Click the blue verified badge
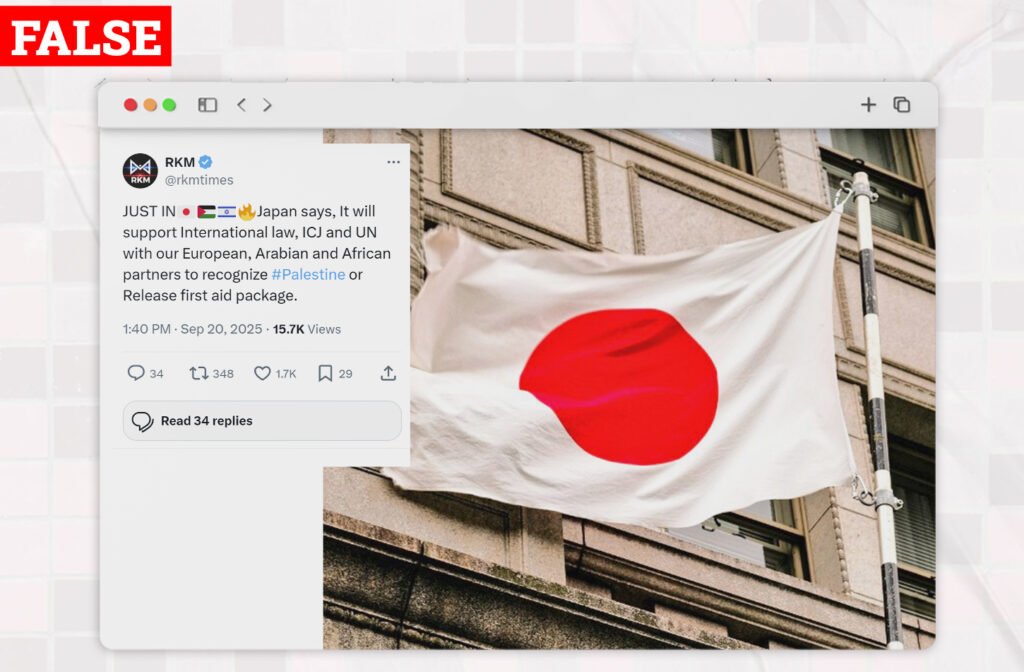This screenshot has height=672, width=1024. [205, 162]
